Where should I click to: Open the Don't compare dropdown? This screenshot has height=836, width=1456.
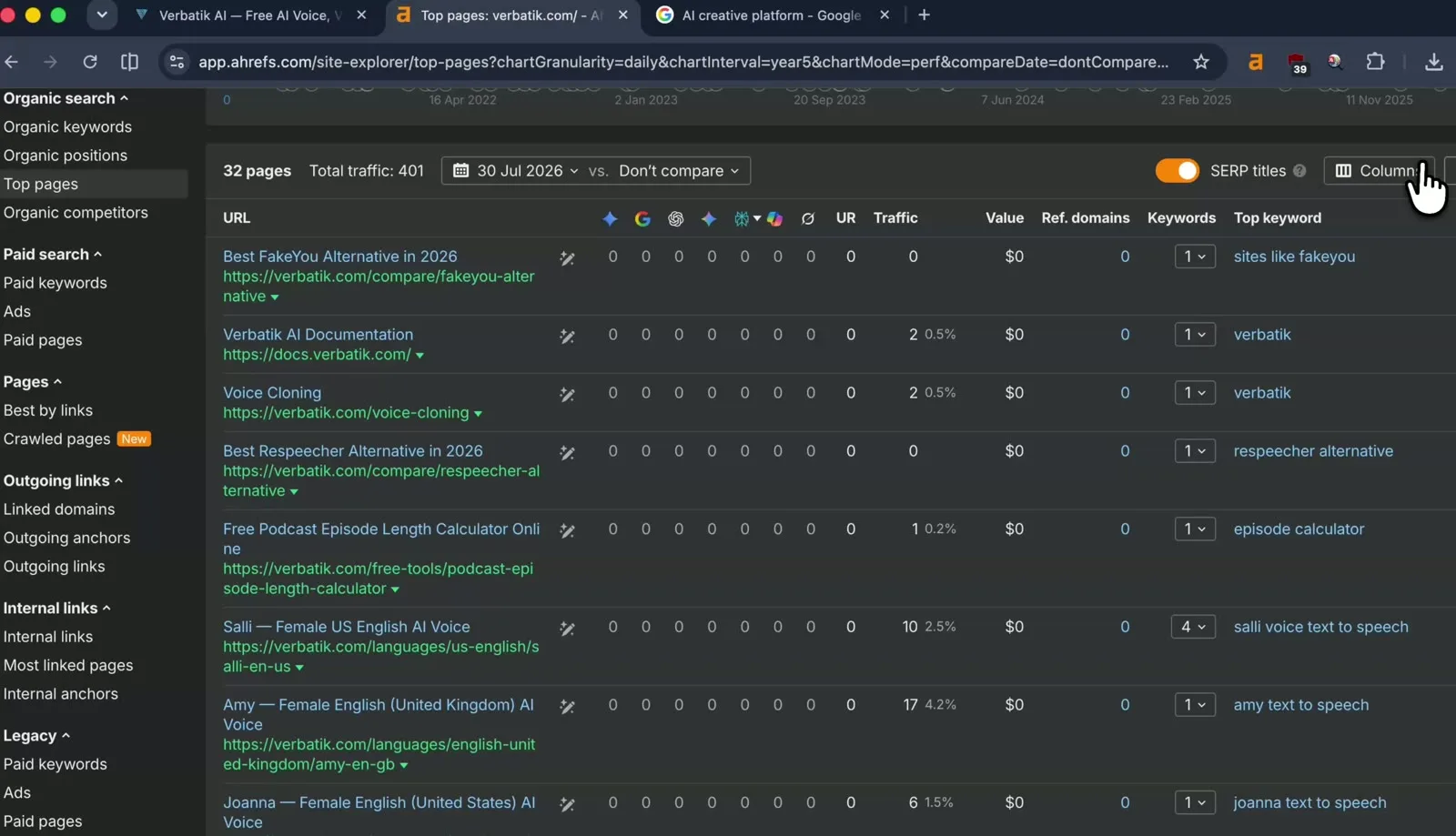(679, 171)
